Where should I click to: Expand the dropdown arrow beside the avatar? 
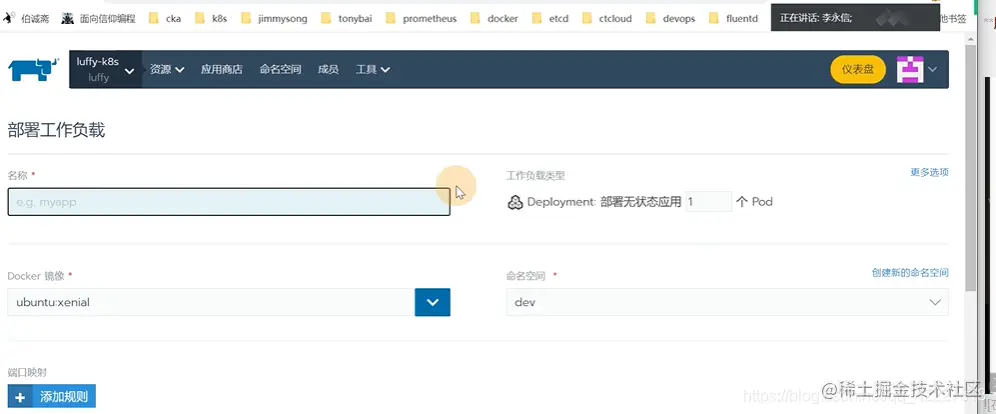[932, 69]
